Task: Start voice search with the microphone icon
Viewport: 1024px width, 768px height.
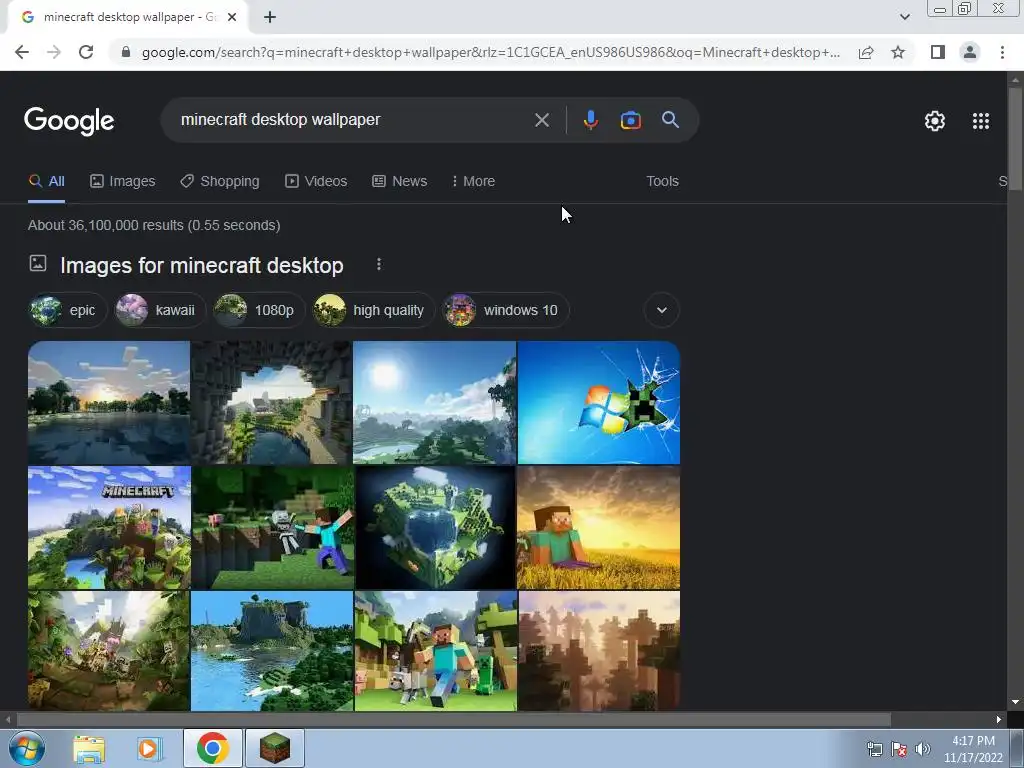Action: tap(590, 120)
